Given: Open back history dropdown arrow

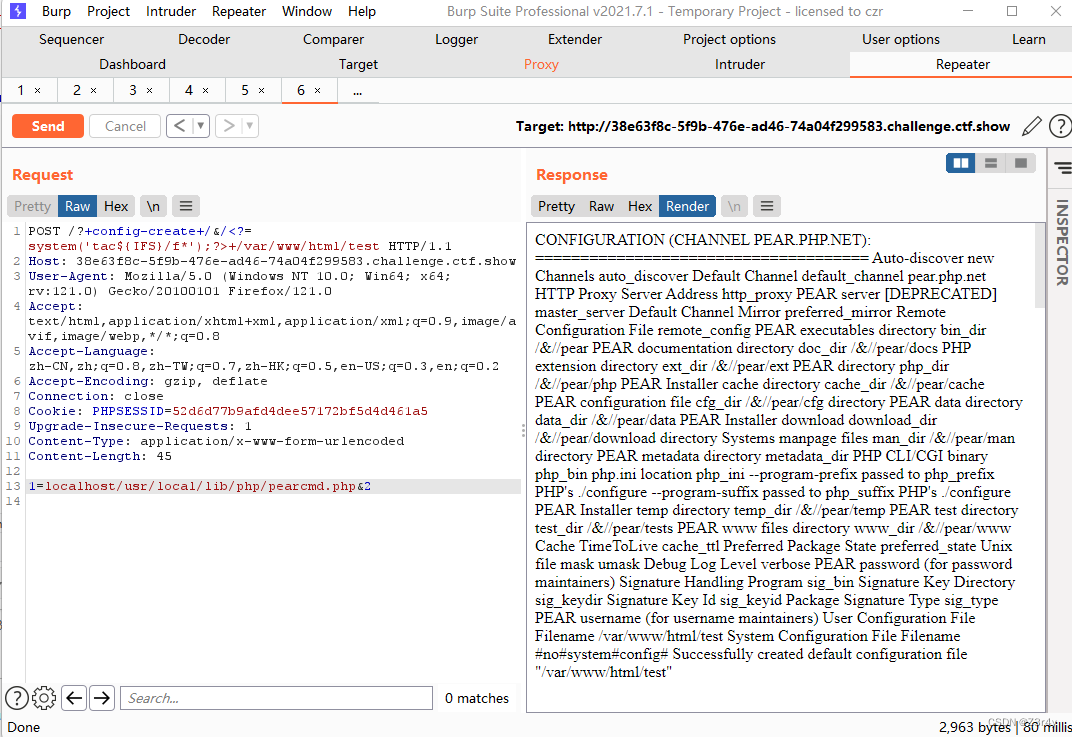Looking at the screenshot, I should pyautogui.click(x=201, y=126).
